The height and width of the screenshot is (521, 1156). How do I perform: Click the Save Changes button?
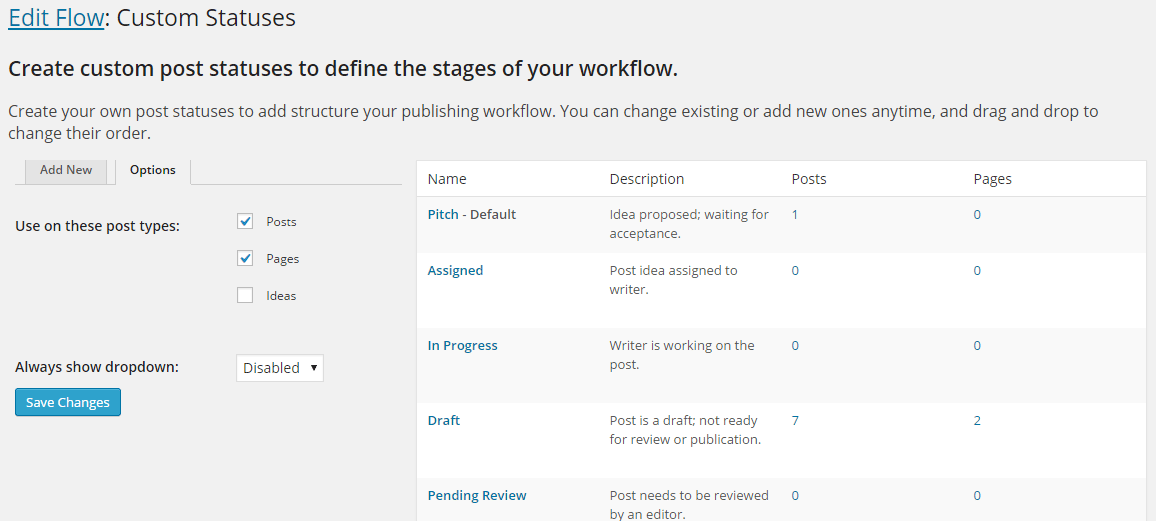(68, 402)
